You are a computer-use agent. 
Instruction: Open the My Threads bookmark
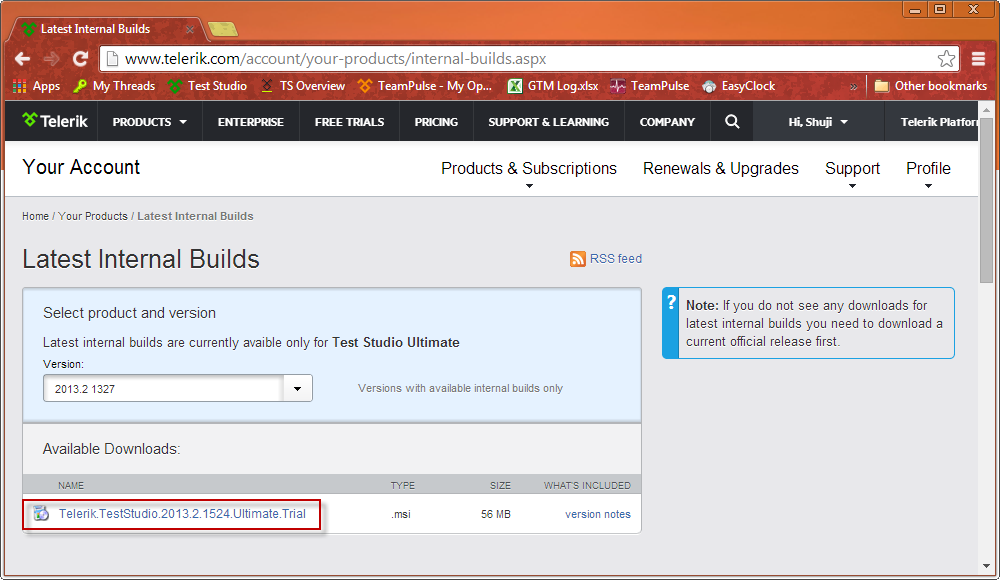114,86
